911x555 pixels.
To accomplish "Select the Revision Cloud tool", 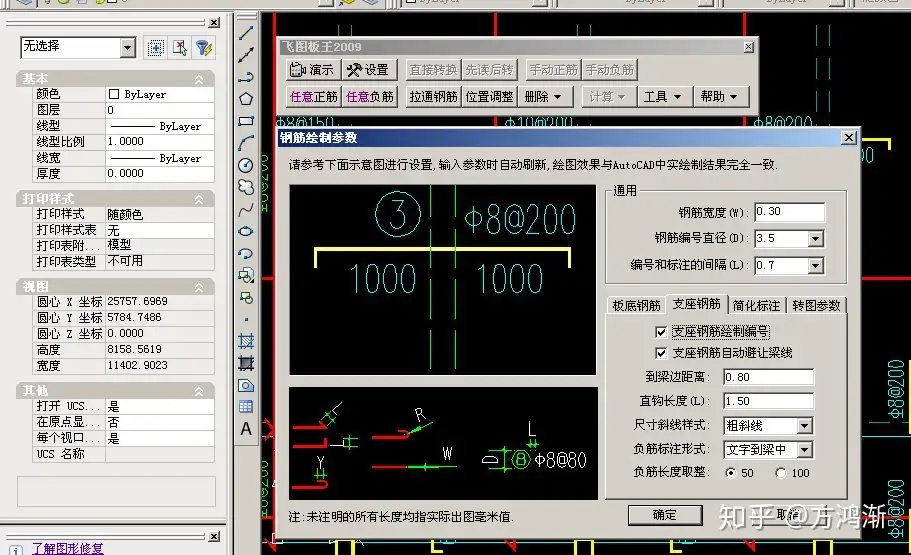I will [x=246, y=187].
